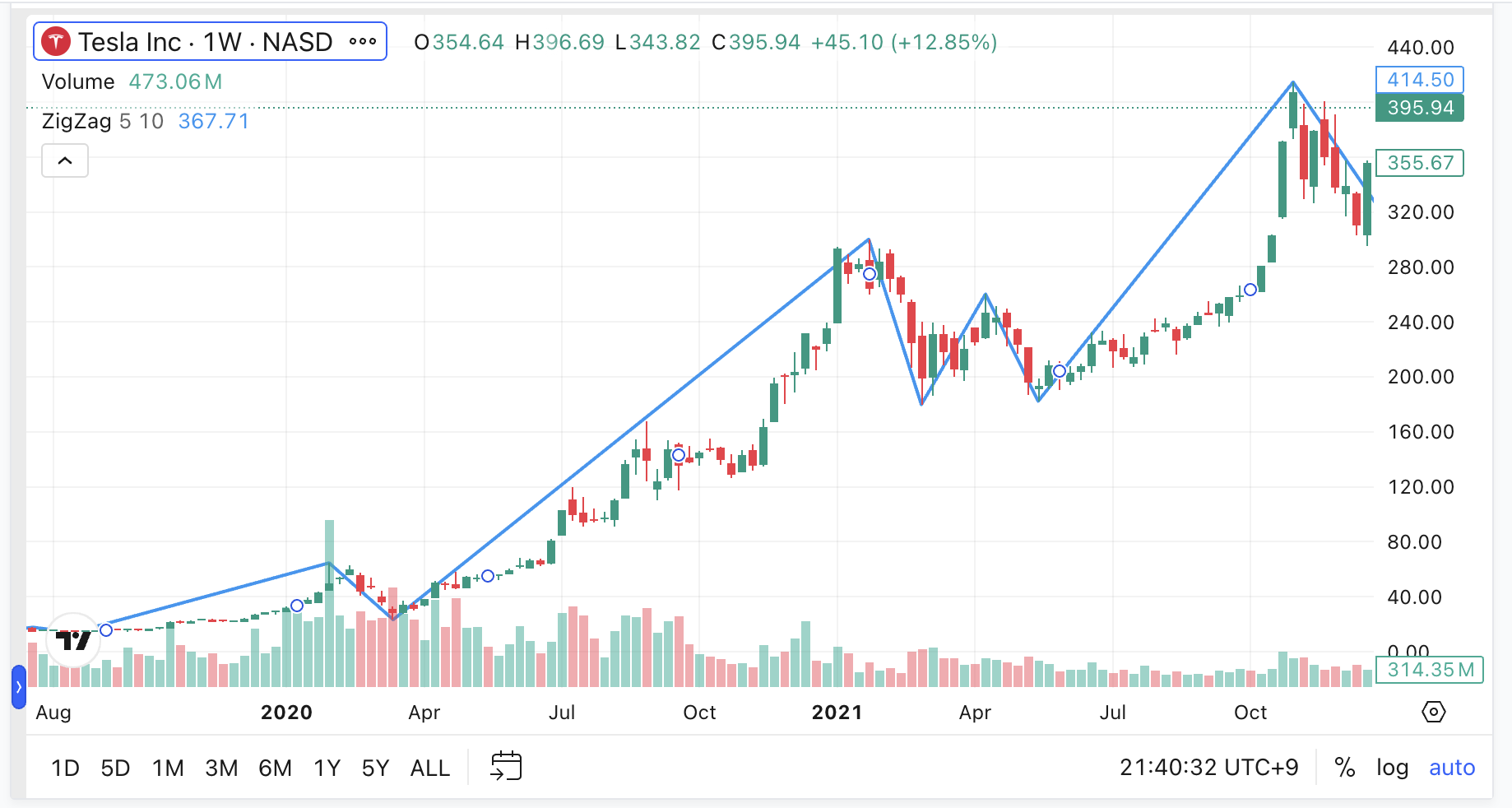Viewport: 1512px width, 808px height.
Task: Select the 1Y time range
Action: (327, 768)
